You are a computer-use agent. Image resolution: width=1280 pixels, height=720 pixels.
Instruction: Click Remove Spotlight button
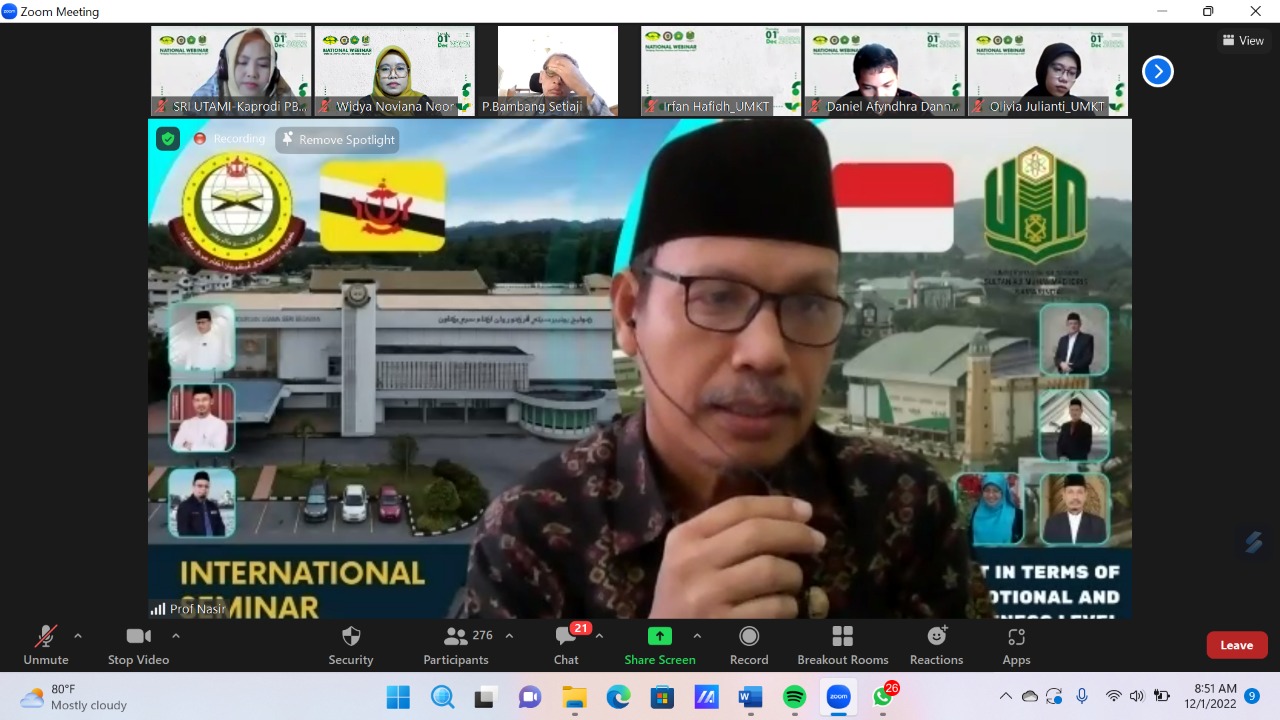point(338,140)
